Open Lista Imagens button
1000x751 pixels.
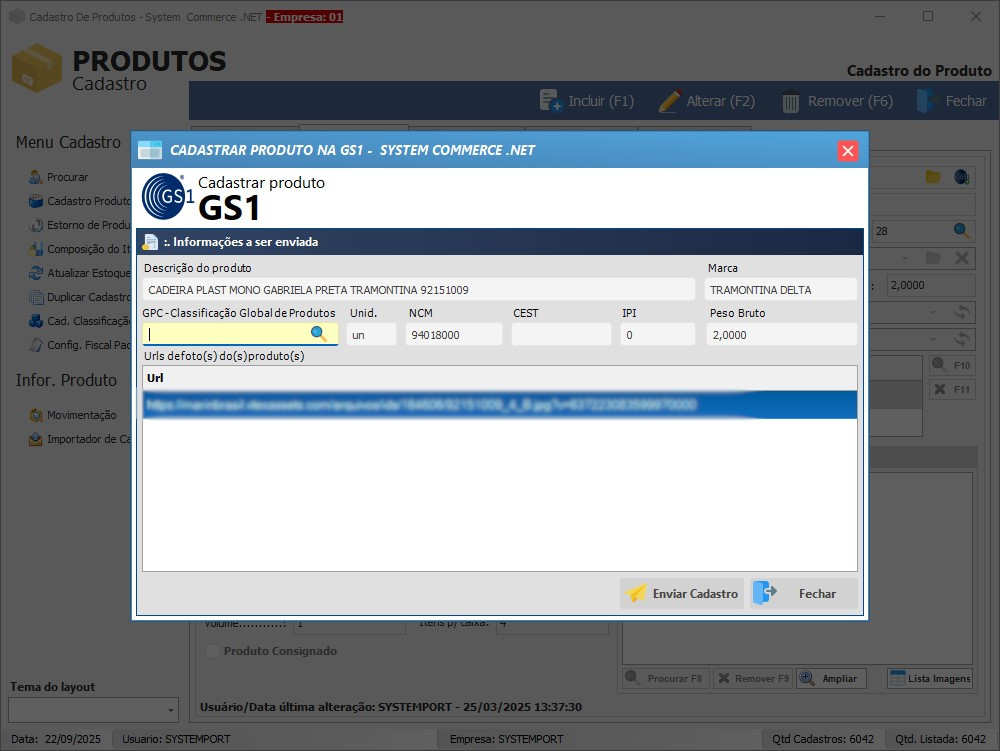coord(930,678)
